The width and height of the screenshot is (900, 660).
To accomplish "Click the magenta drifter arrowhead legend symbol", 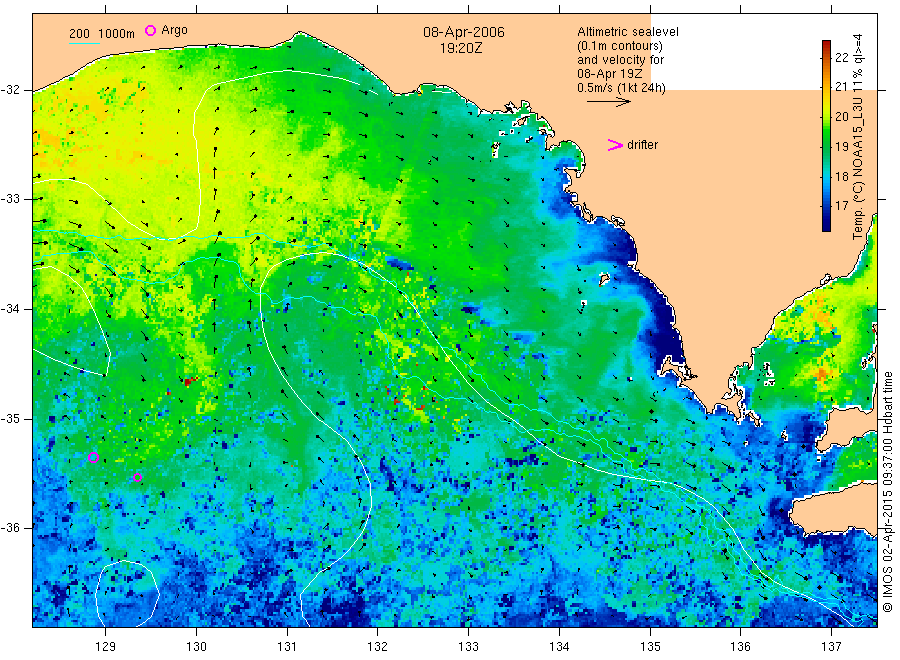I will coord(615,145).
